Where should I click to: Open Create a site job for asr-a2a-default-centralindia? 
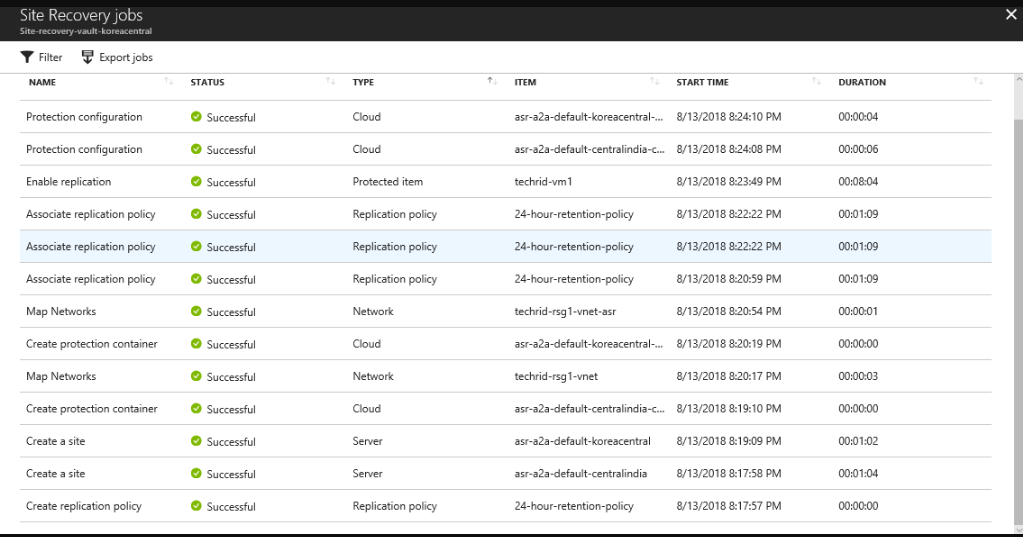click(x=506, y=473)
